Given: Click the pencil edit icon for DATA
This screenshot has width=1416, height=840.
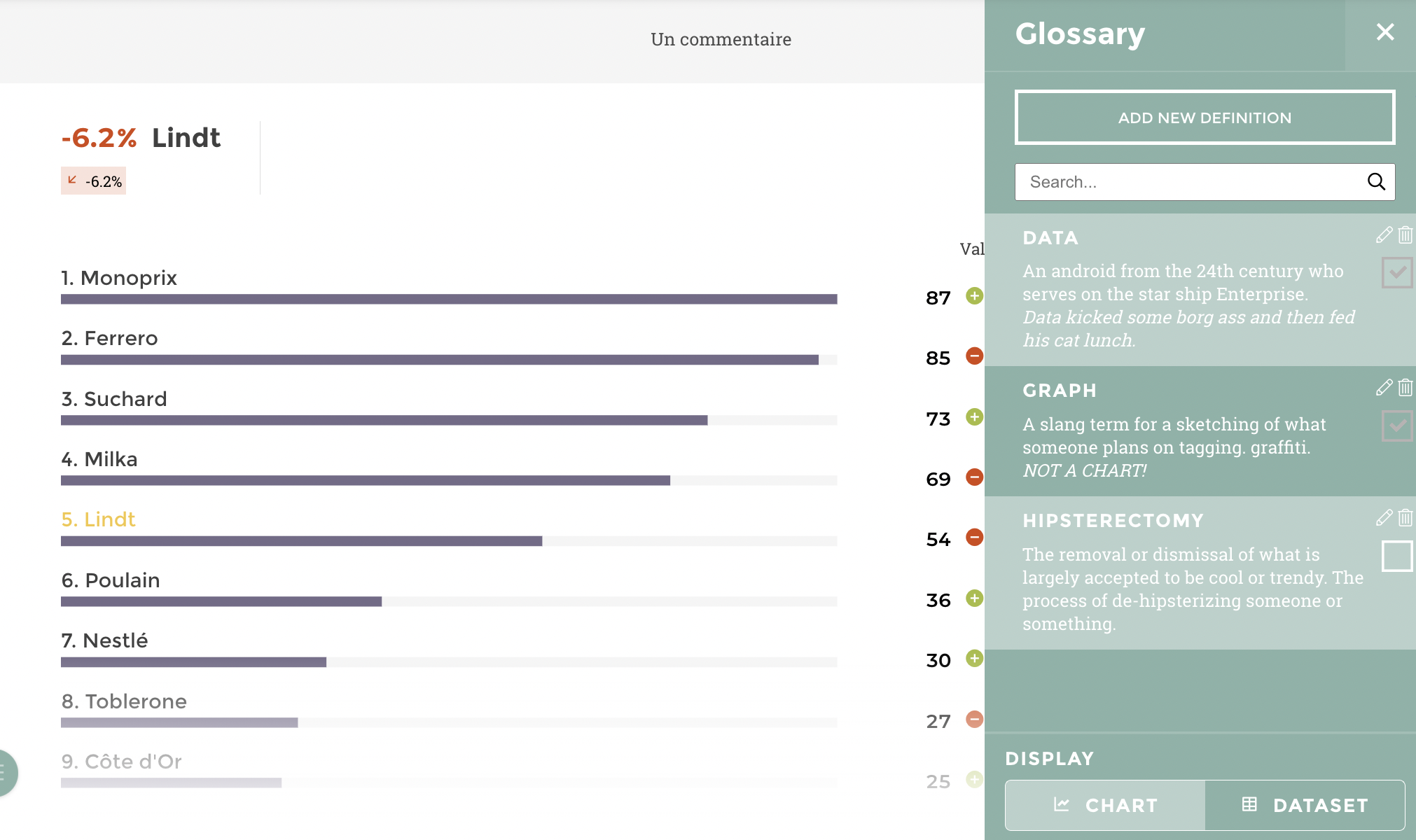Looking at the screenshot, I should pos(1384,235).
